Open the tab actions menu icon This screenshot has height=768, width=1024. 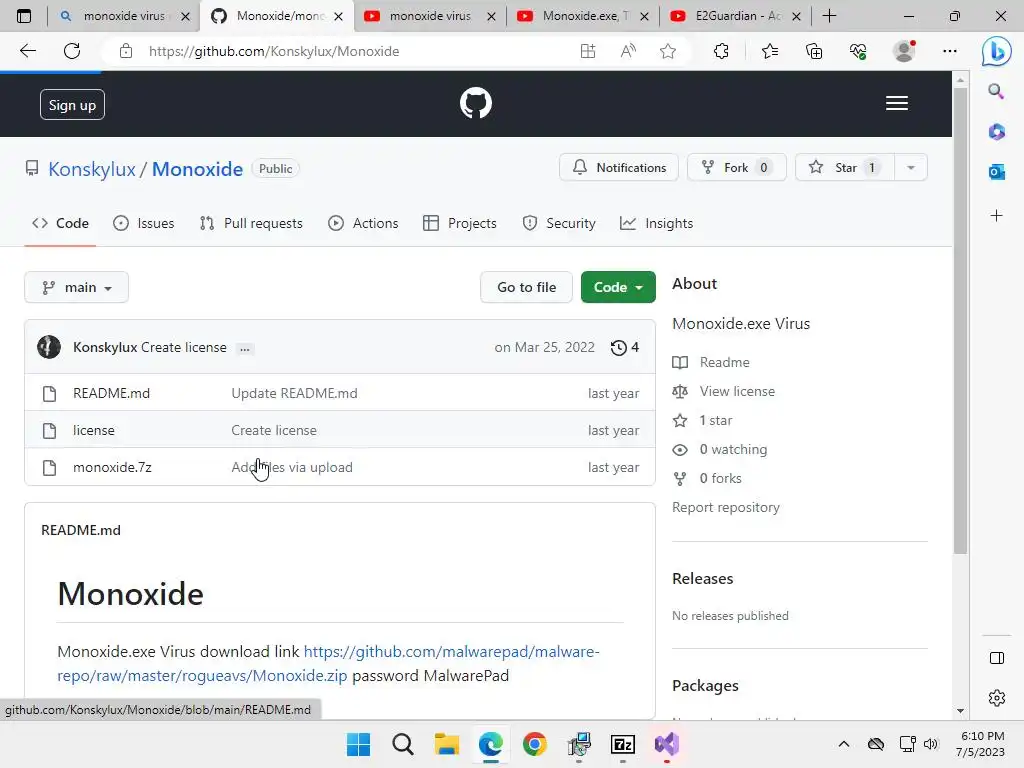point(24,16)
